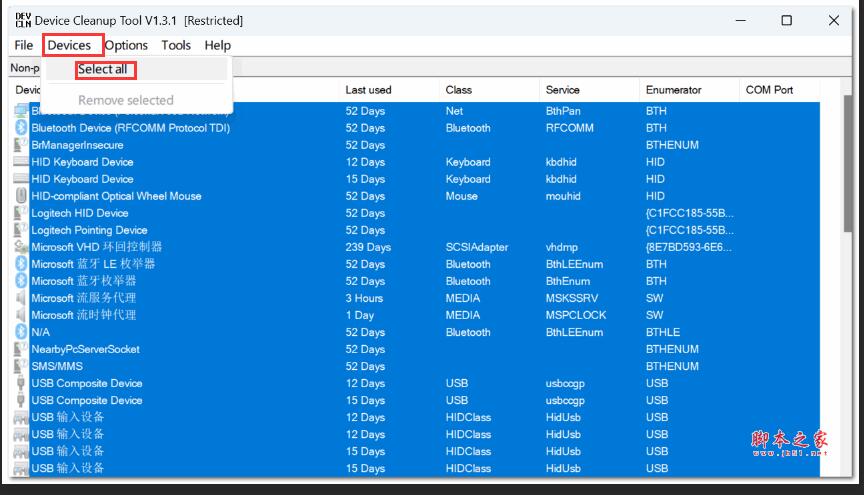The height and width of the screenshot is (495, 864).
Task: Click the SMS/MMS device icon
Action: [21, 366]
